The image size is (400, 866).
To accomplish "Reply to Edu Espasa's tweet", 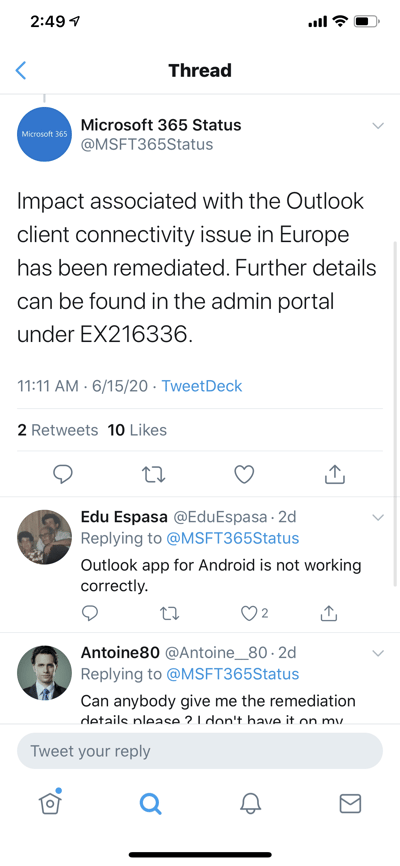I will click(x=90, y=612).
